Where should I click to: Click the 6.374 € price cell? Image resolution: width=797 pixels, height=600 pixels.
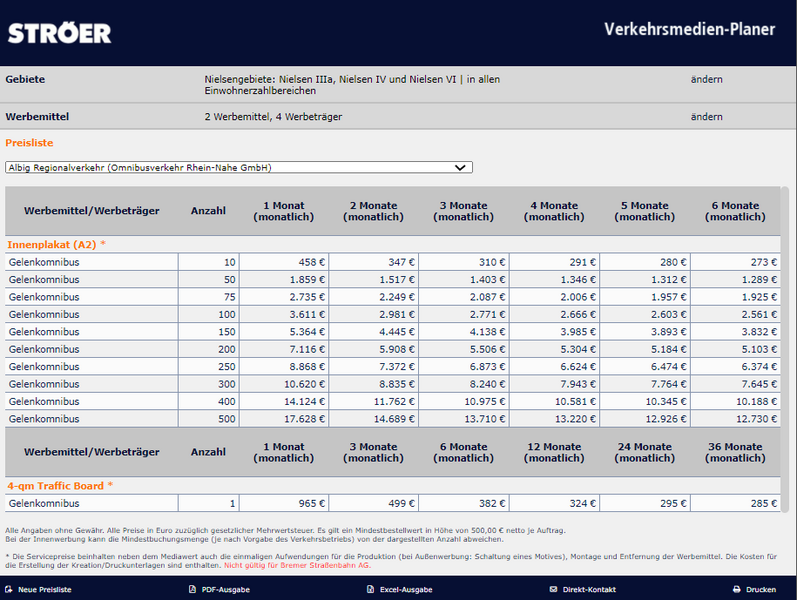click(x=735, y=367)
